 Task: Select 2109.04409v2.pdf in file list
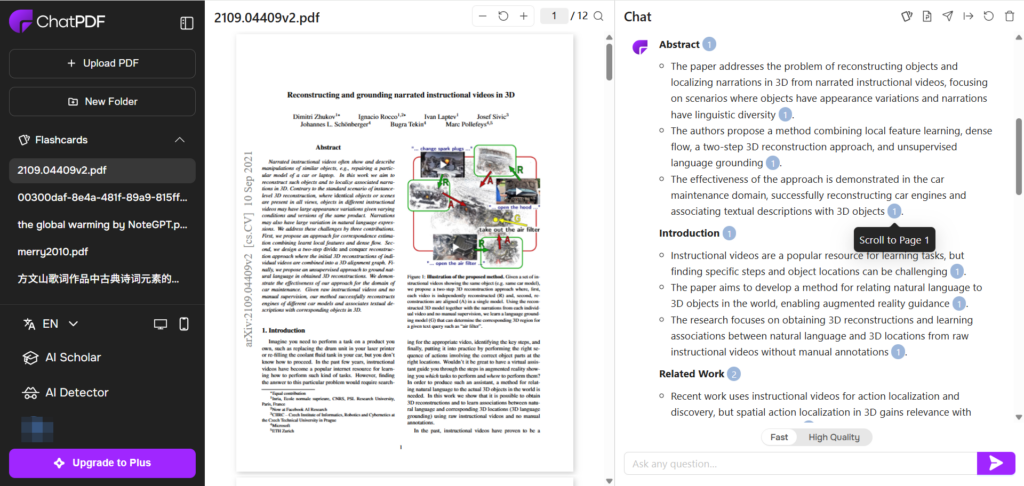(102, 170)
